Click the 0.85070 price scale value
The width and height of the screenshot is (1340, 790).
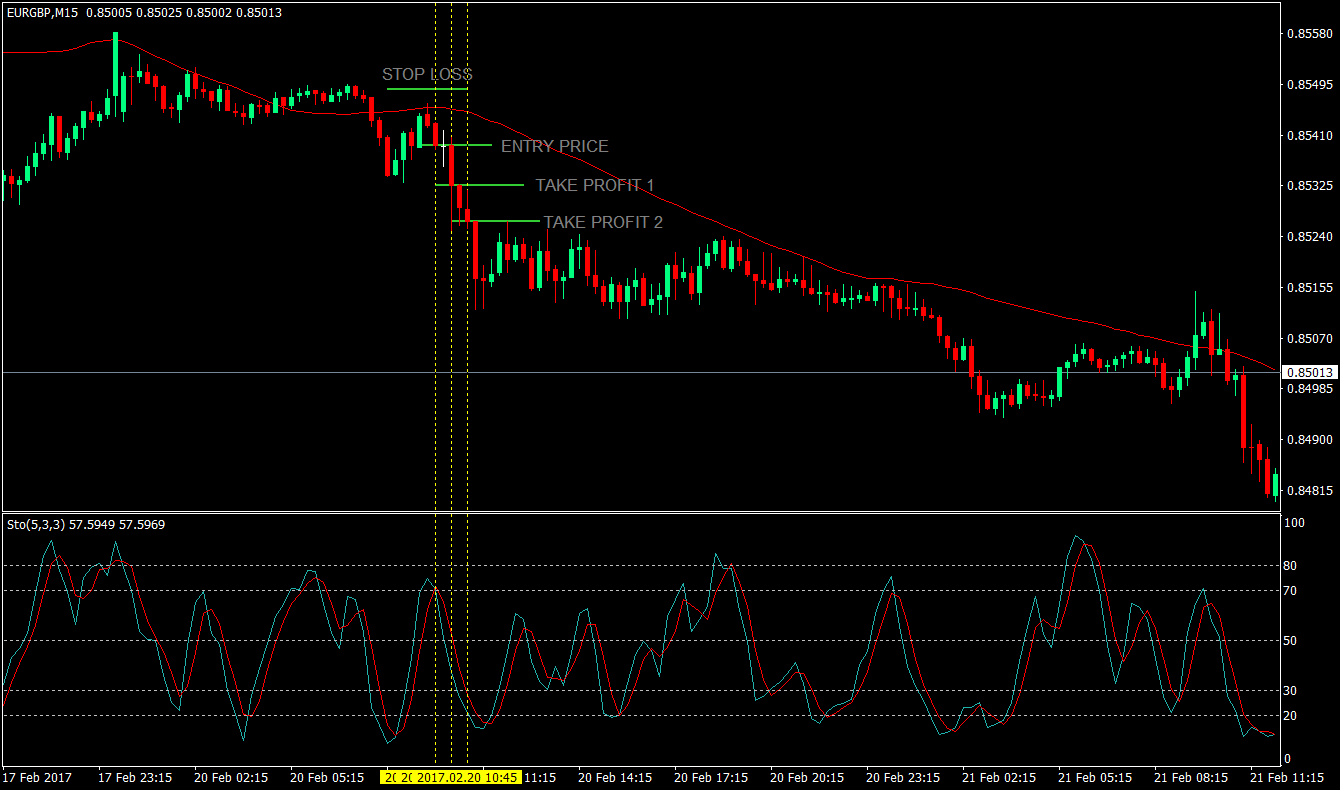point(1308,340)
